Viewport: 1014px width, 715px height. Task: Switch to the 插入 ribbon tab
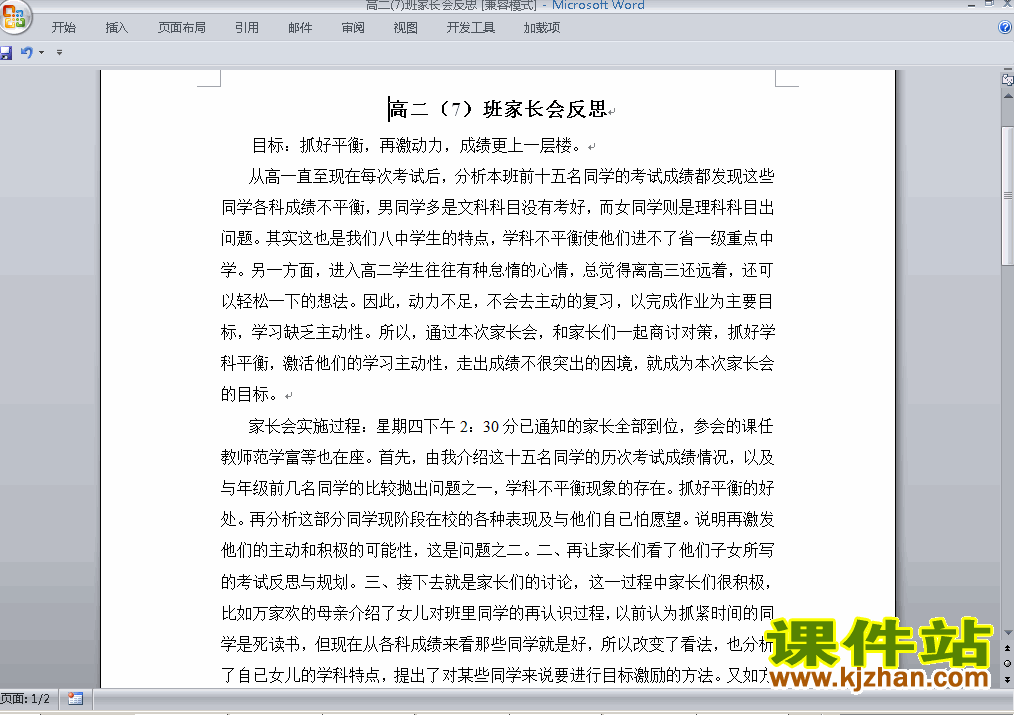pos(116,28)
